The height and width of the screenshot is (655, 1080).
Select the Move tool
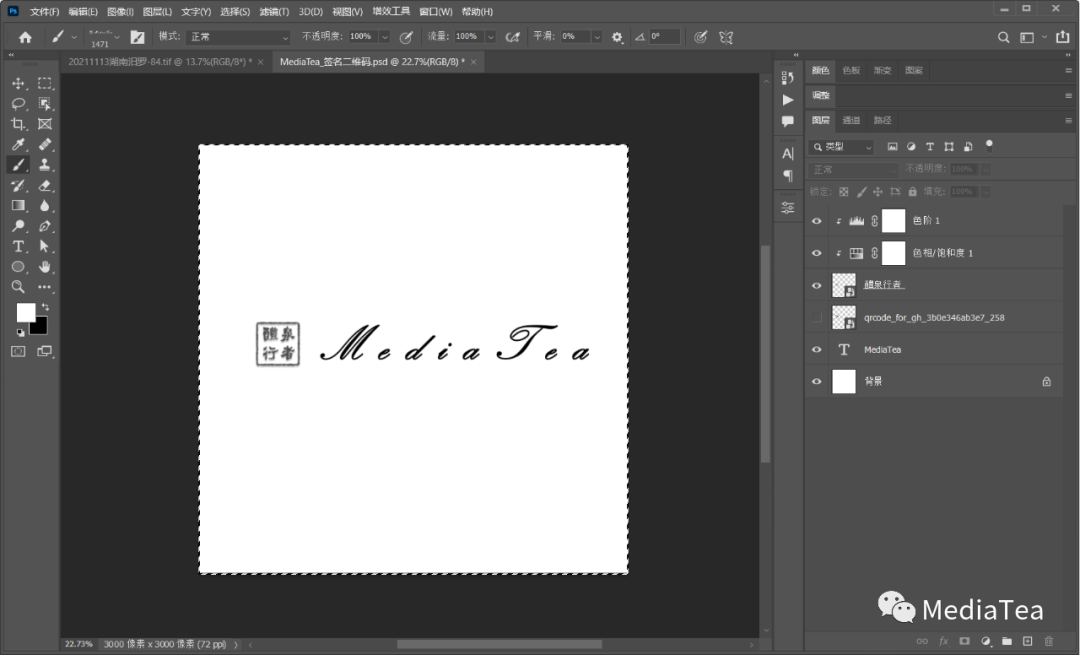click(x=18, y=83)
